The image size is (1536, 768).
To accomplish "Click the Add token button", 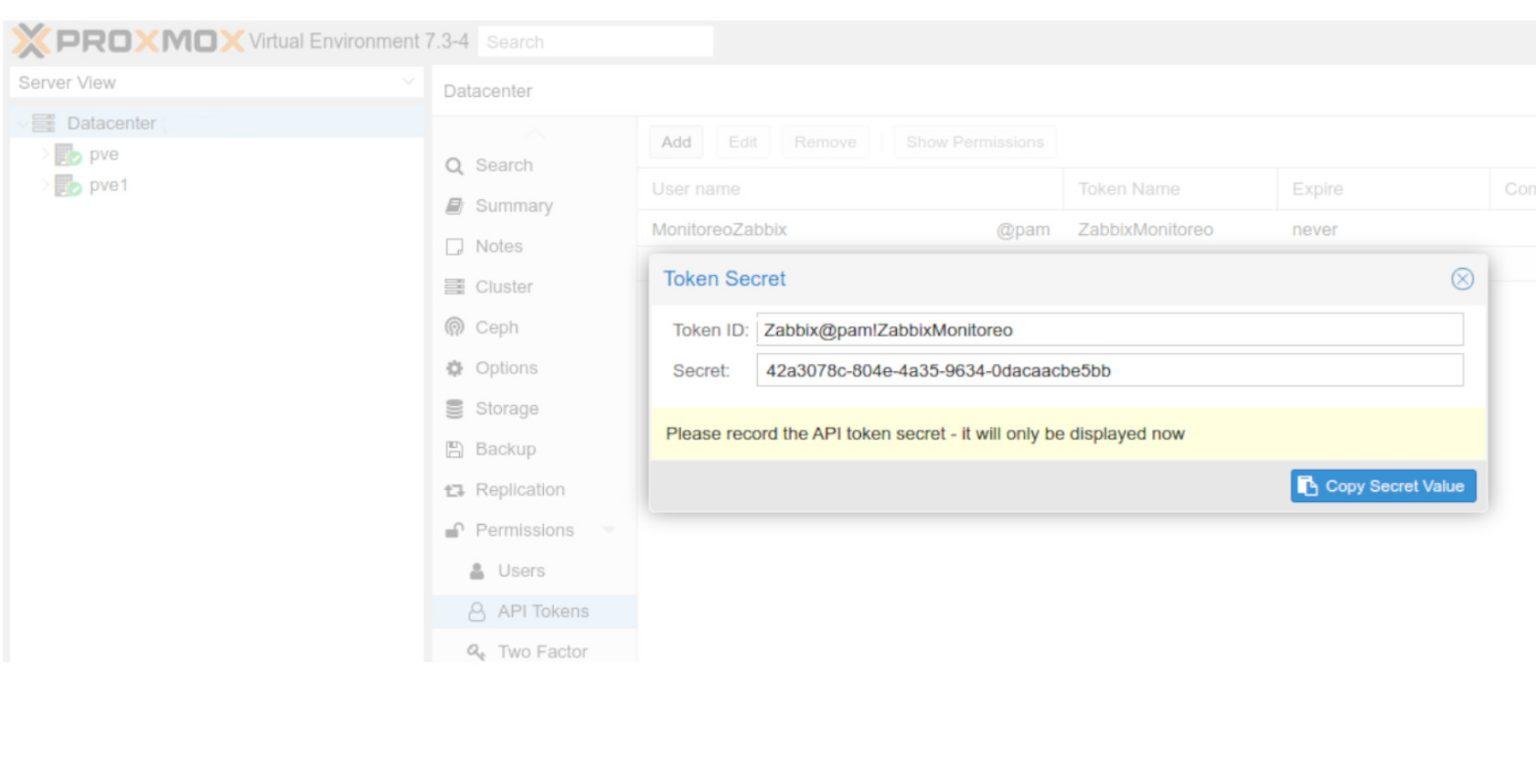I will coord(675,141).
